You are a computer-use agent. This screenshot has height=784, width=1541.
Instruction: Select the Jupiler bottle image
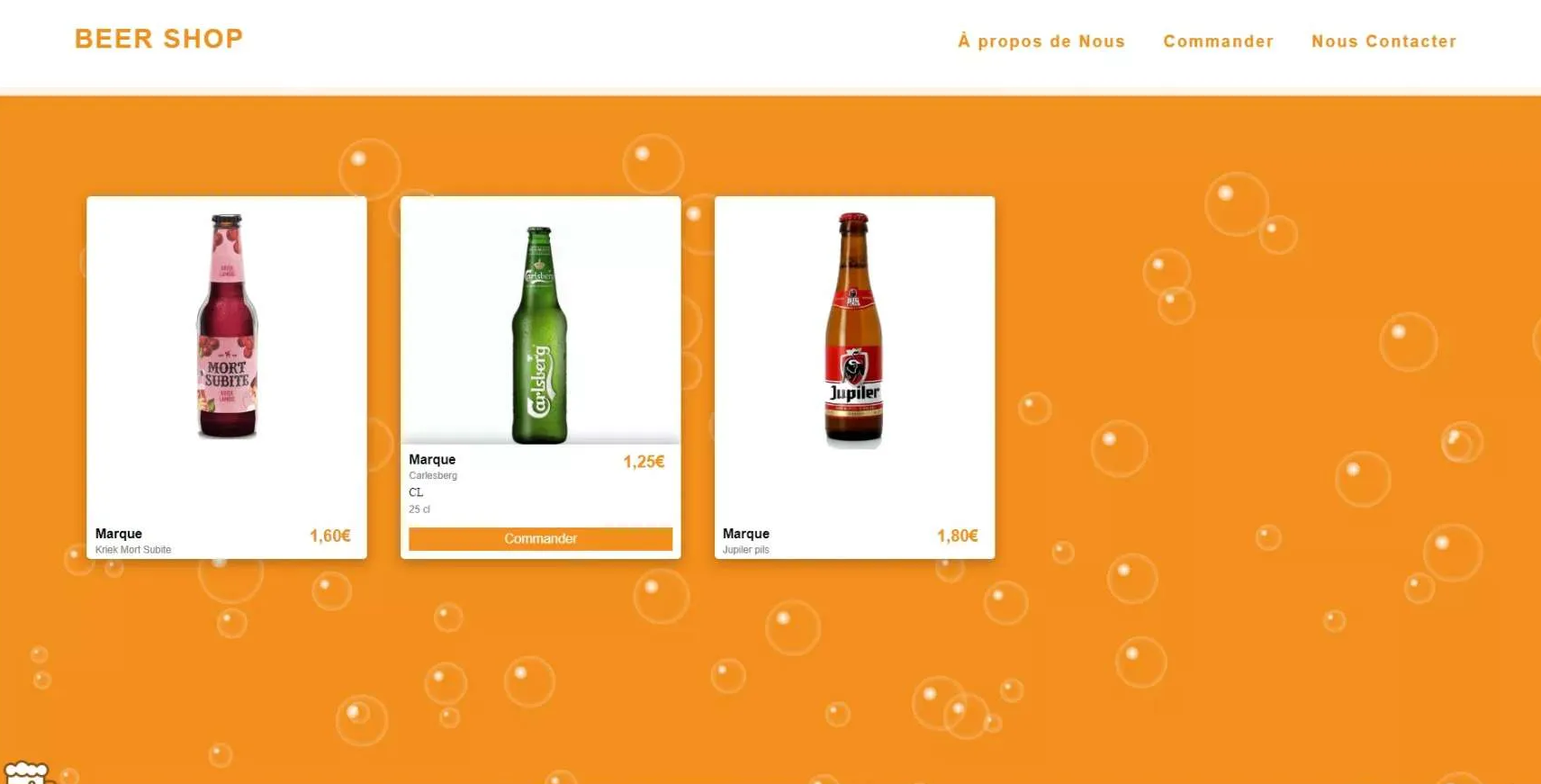pos(853,329)
